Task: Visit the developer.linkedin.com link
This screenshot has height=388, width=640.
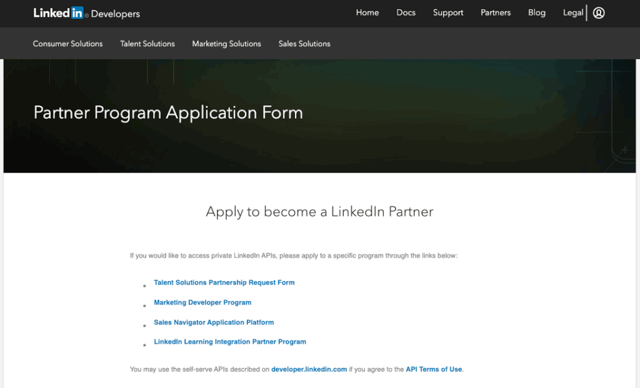Action: click(309, 369)
